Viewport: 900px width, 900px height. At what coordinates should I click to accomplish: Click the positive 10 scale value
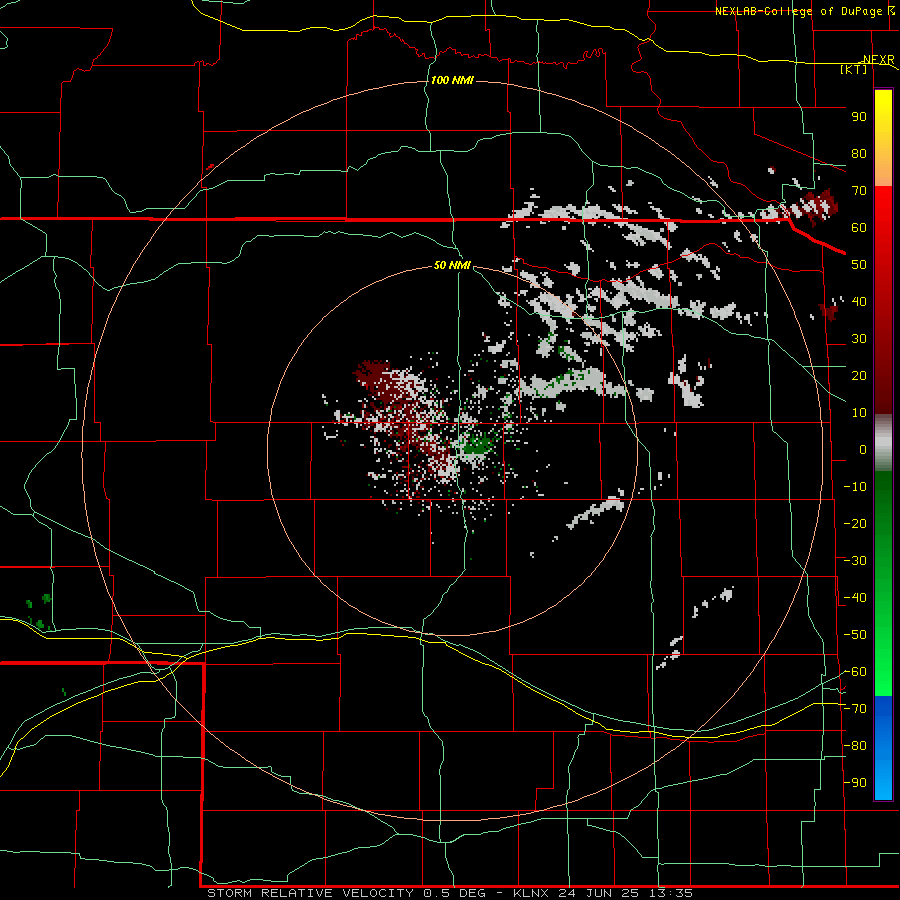pyautogui.click(x=859, y=413)
